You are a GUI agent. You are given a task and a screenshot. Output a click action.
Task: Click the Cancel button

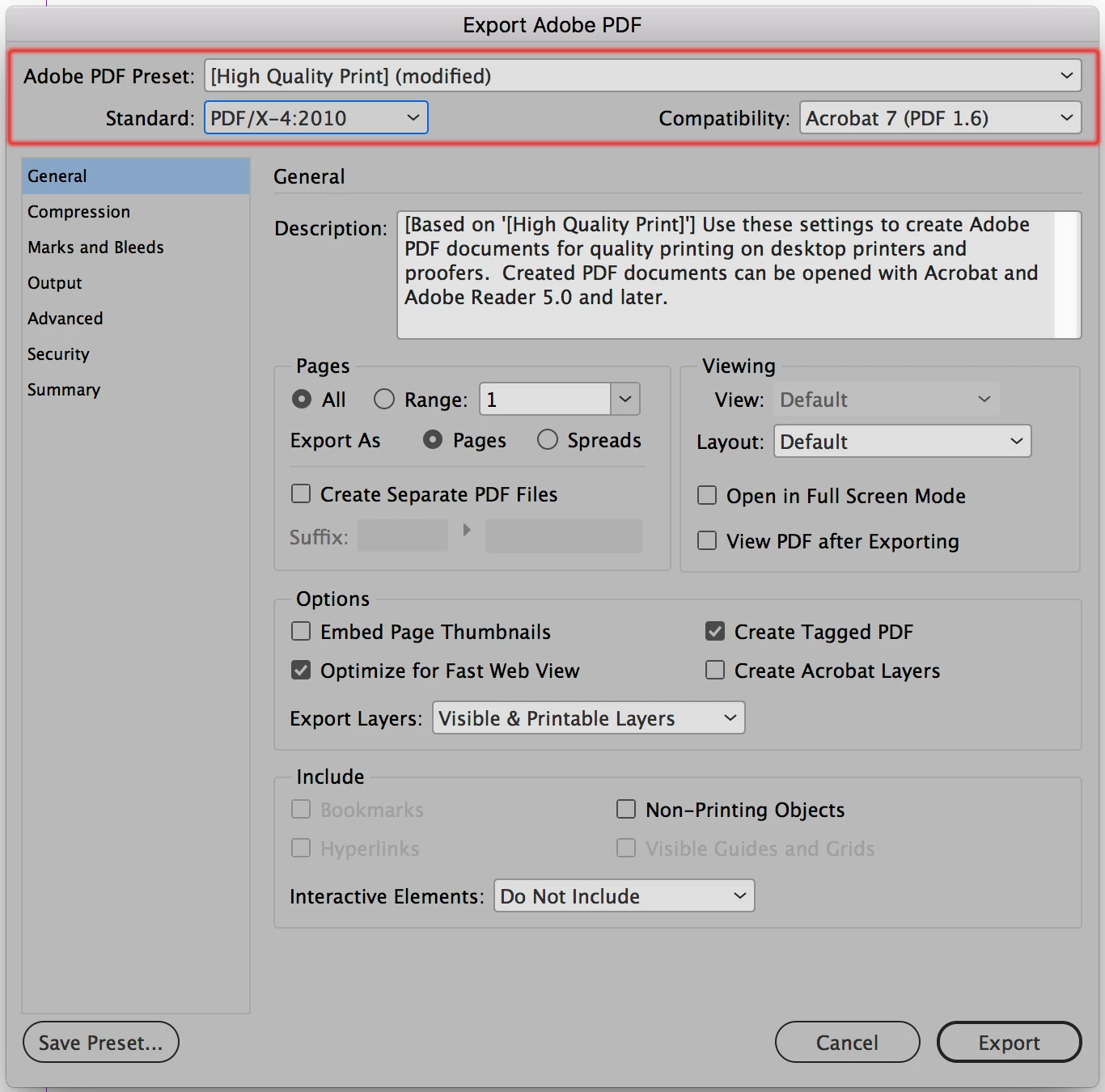pyautogui.click(x=848, y=1043)
